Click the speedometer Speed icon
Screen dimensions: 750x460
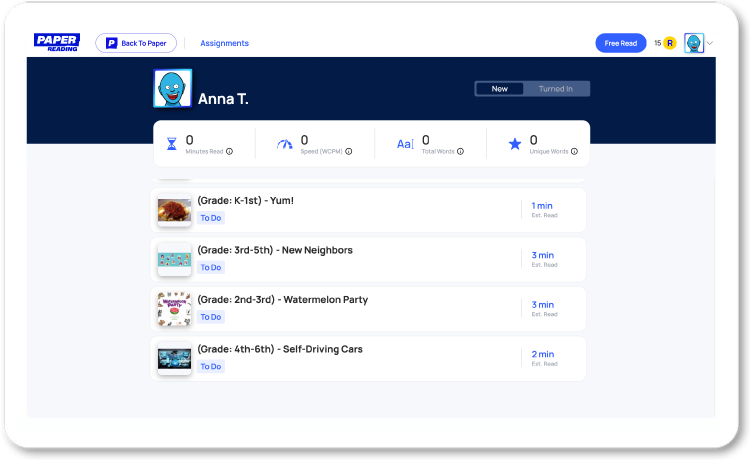(285, 144)
